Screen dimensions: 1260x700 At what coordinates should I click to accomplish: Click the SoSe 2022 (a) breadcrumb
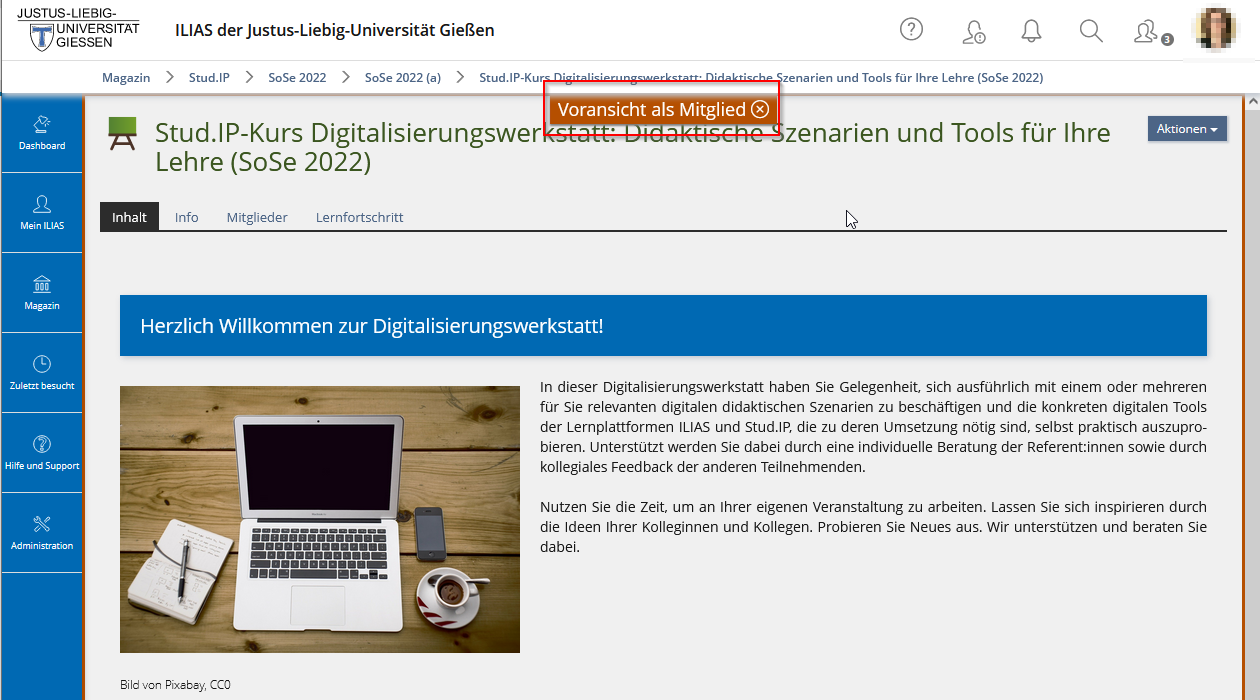pos(402,77)
